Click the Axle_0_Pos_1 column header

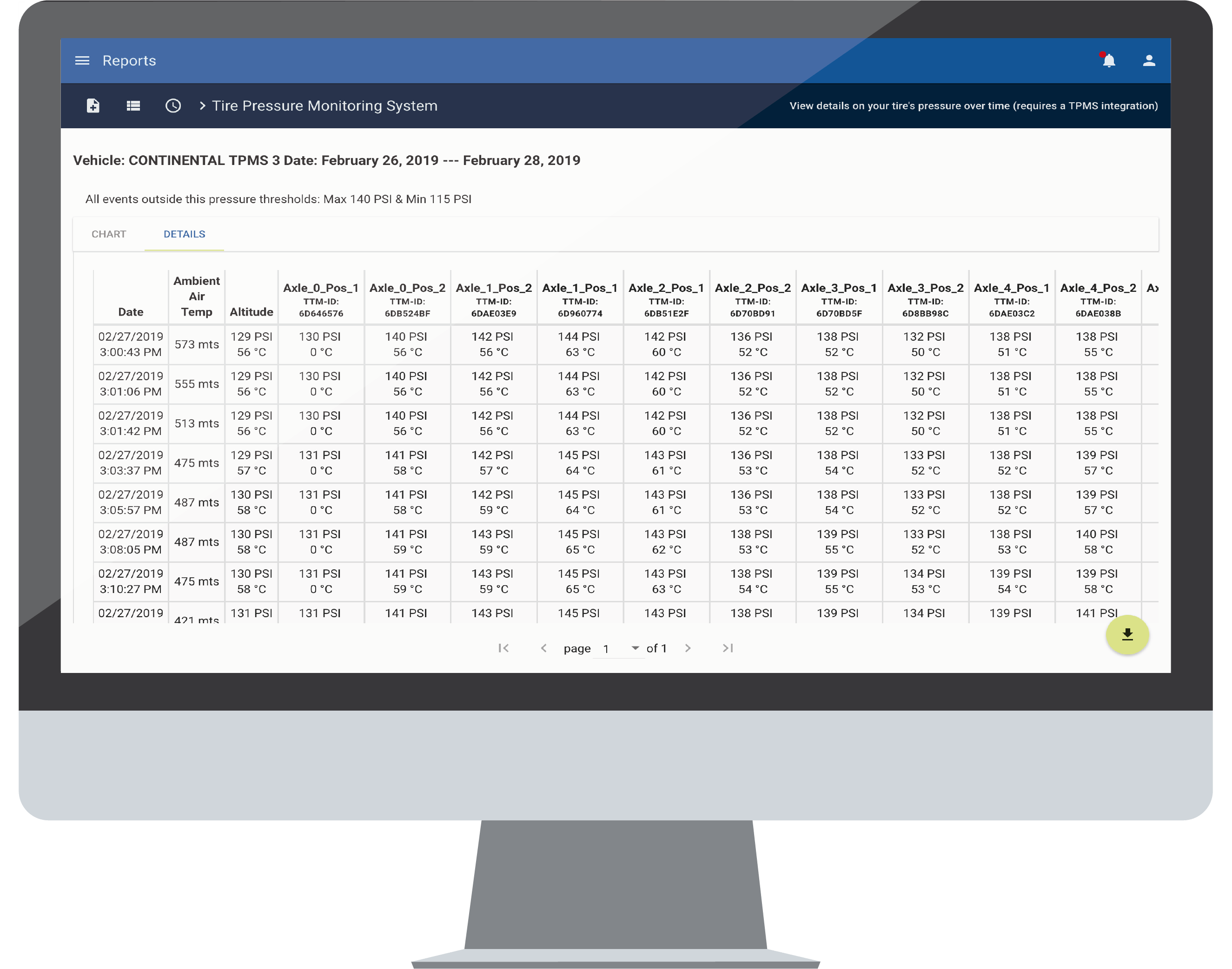coord(321,288)
